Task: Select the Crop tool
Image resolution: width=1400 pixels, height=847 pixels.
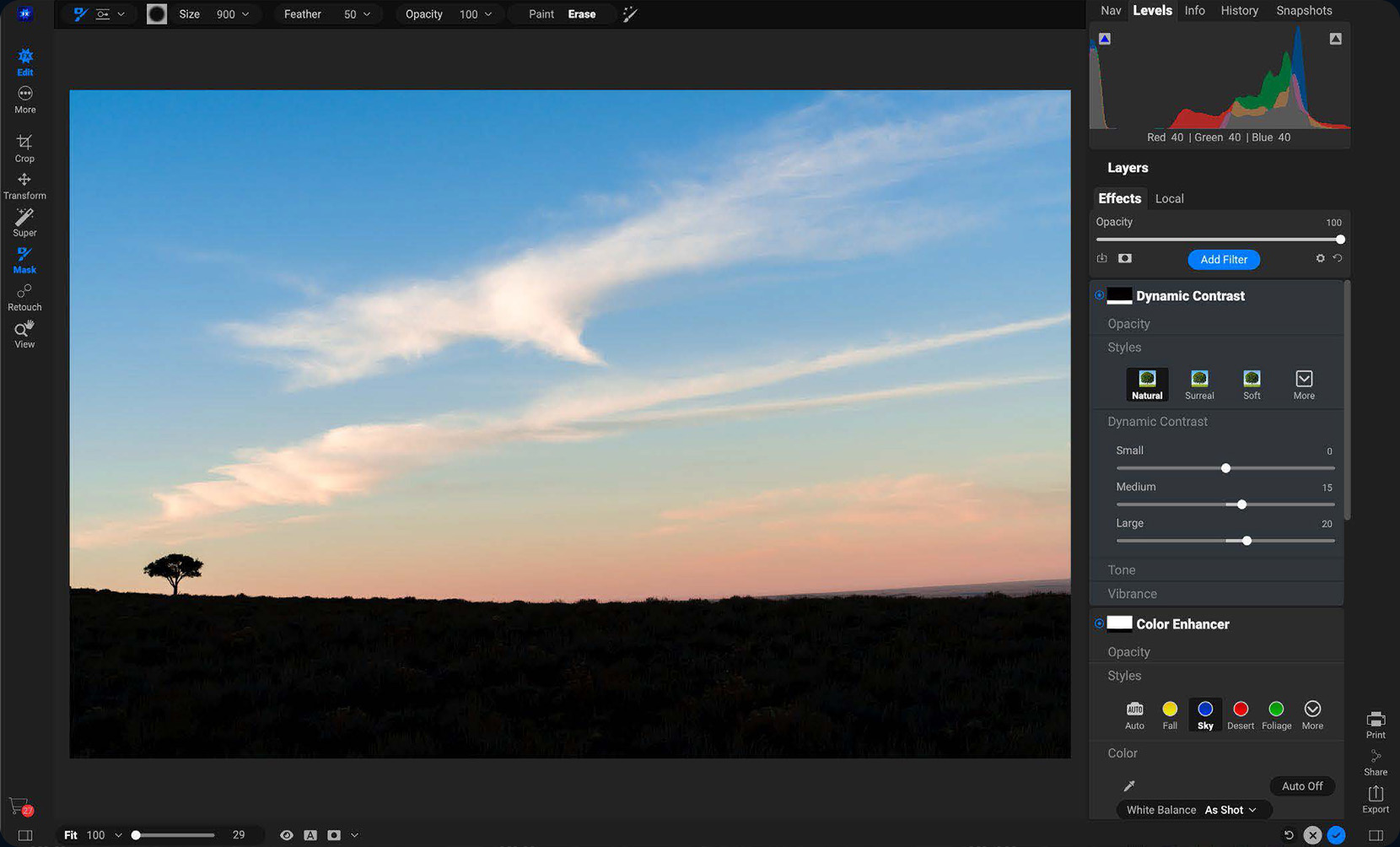Action: (24, 148)
